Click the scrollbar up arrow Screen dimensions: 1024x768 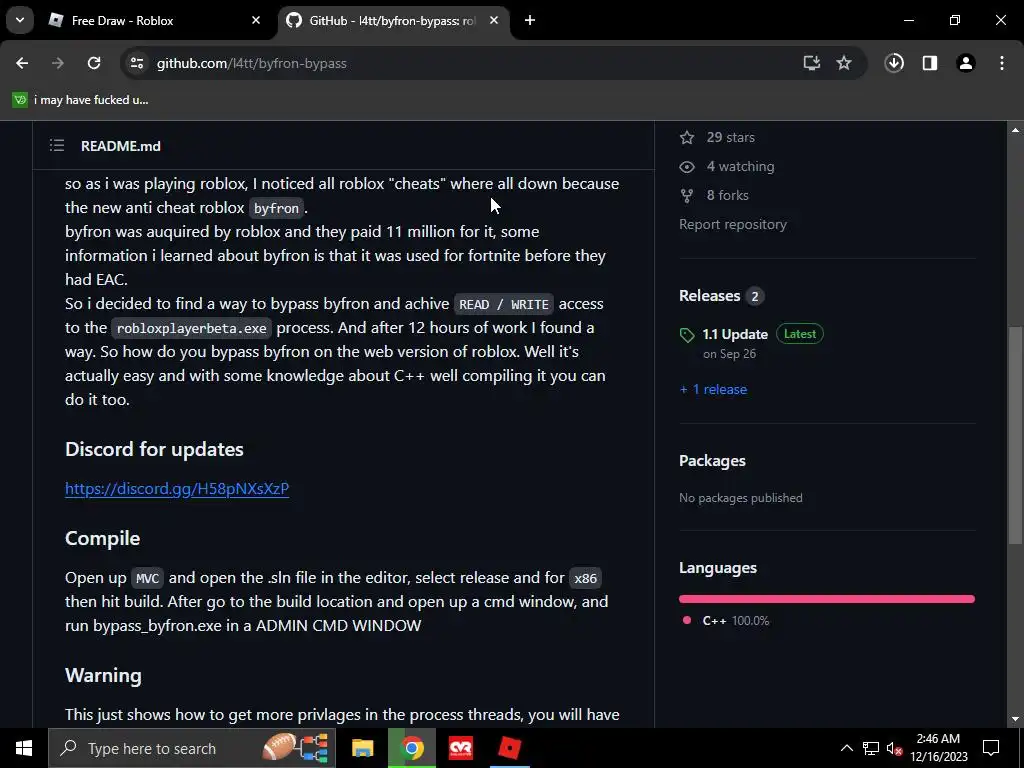pos(1015,130)
